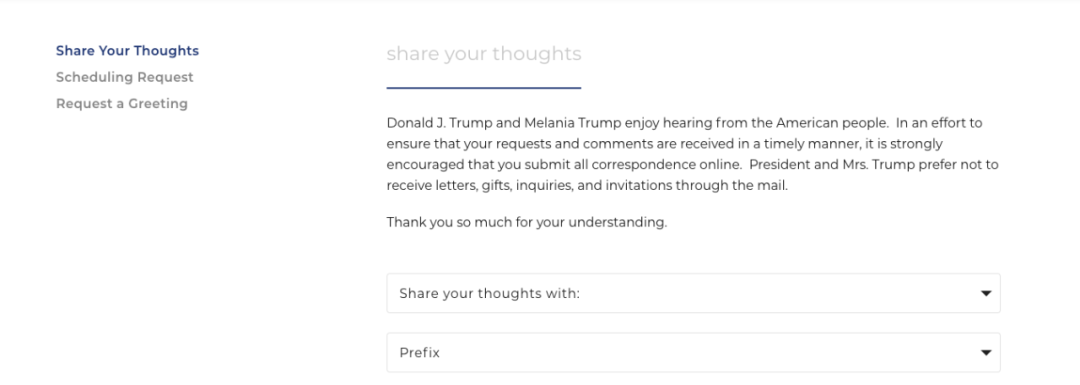Open the Prefix dropdown
This screenshot has height=385, width=1080.
(x=693, y=353)
